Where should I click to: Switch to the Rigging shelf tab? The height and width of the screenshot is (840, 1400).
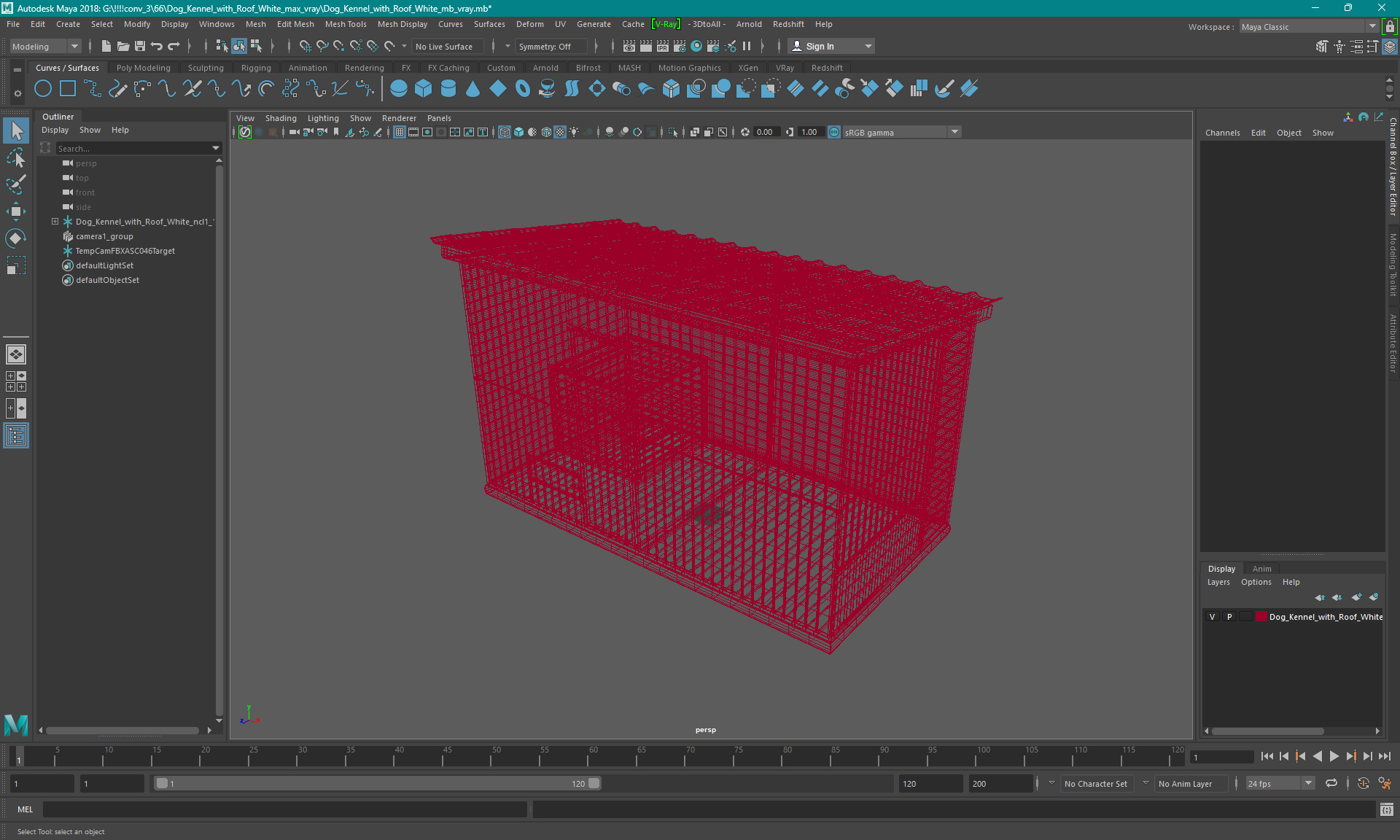256,68
